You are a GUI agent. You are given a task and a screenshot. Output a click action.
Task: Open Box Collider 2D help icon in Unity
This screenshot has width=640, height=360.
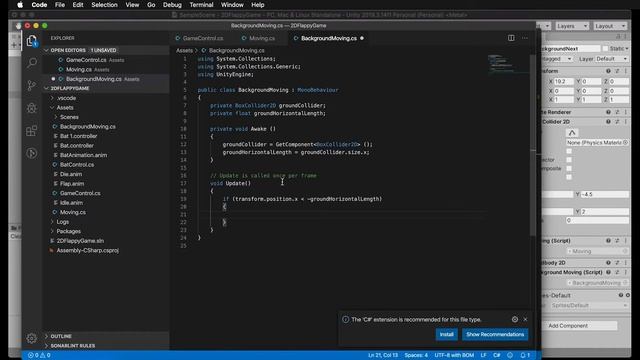pos(608,122)
